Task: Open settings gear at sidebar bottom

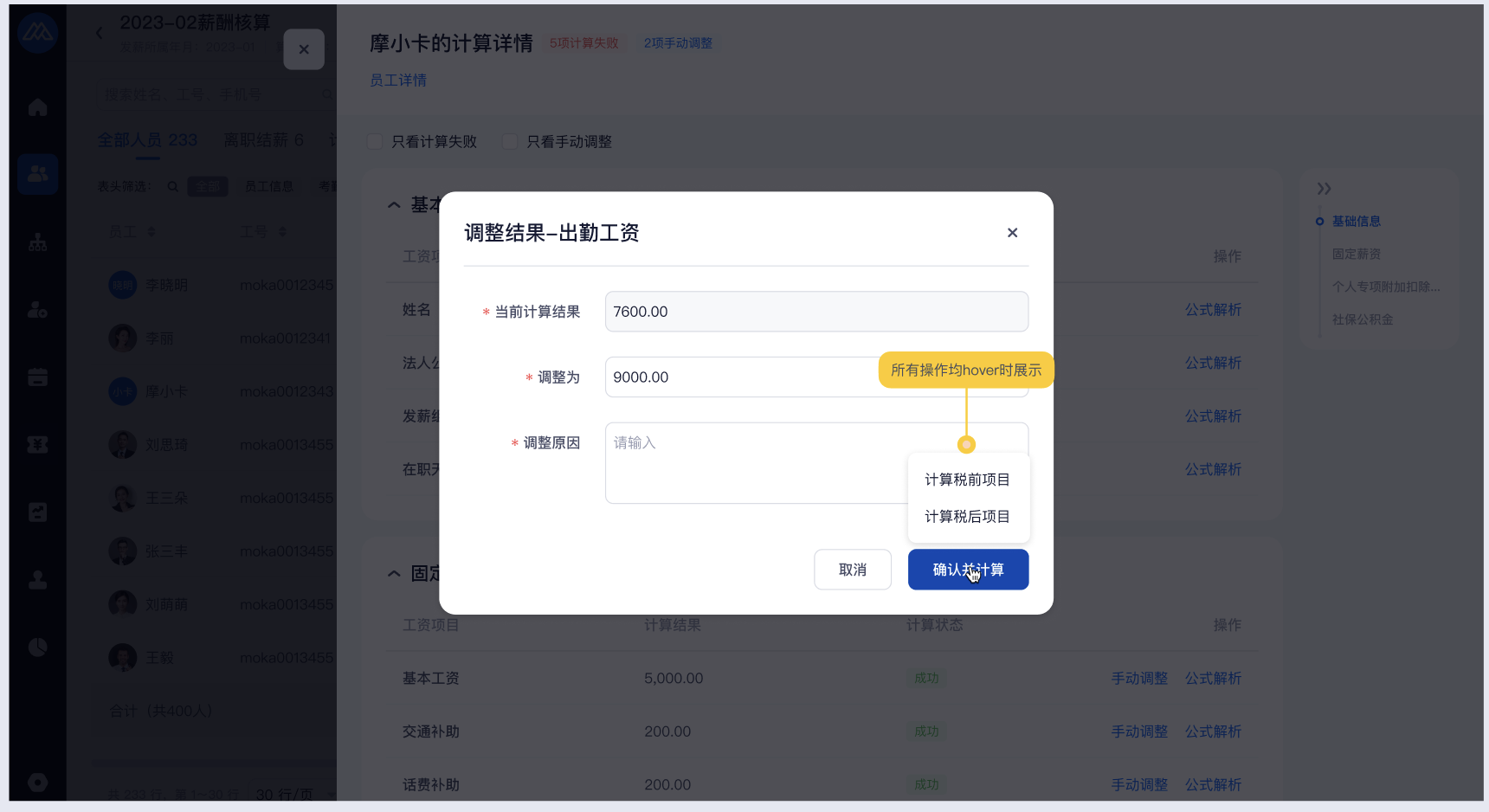Action: point(37,783)
